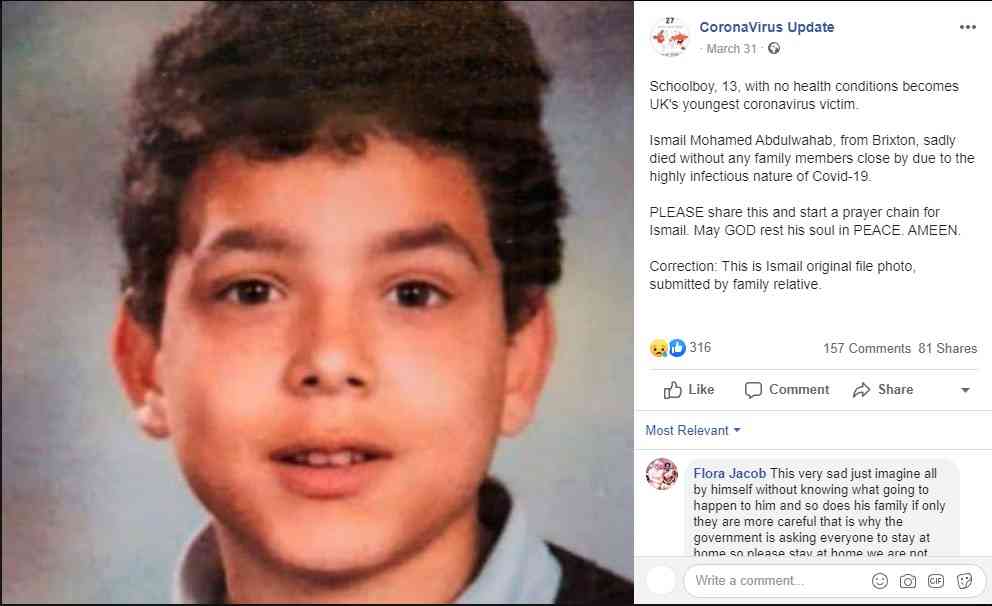Open CoronaVirus Update page link
This screenshot has width=992, height=606.
coord(767,27)
